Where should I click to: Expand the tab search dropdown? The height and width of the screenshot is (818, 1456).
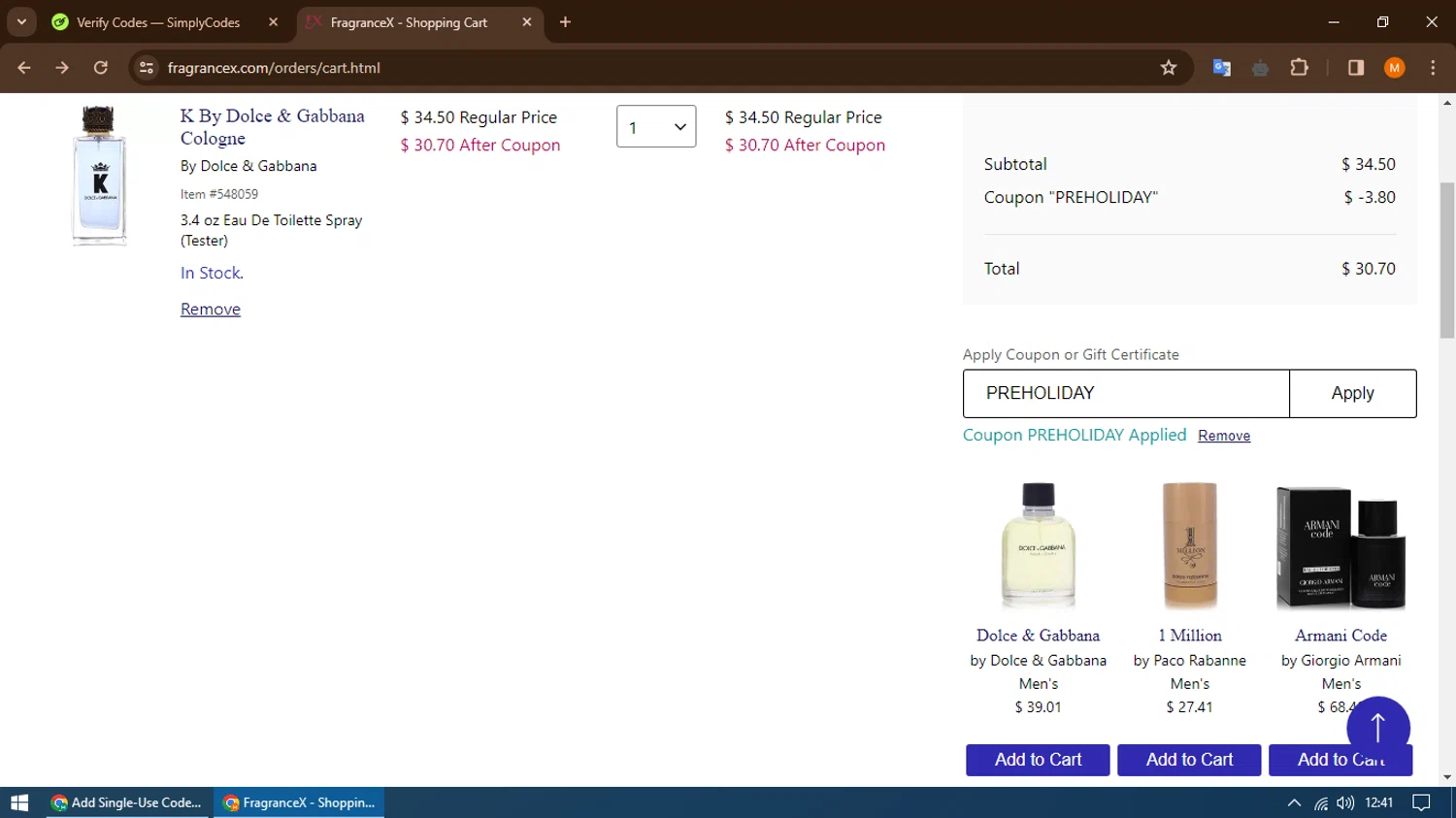[21, 22]
